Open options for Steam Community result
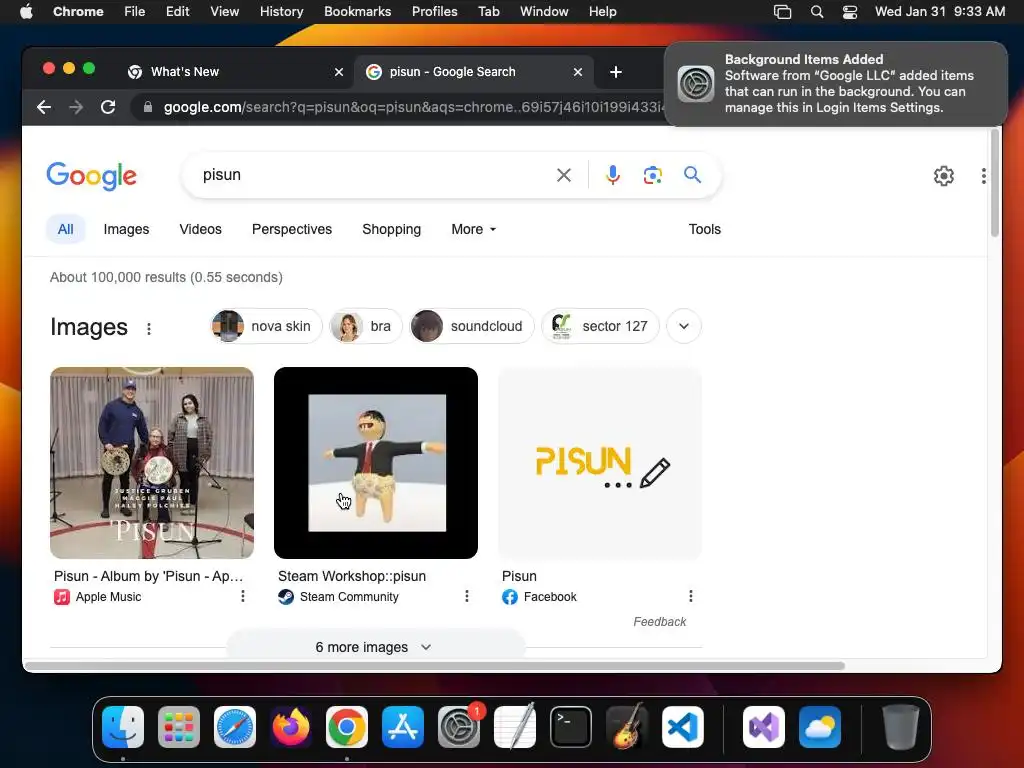 [467, 596]
